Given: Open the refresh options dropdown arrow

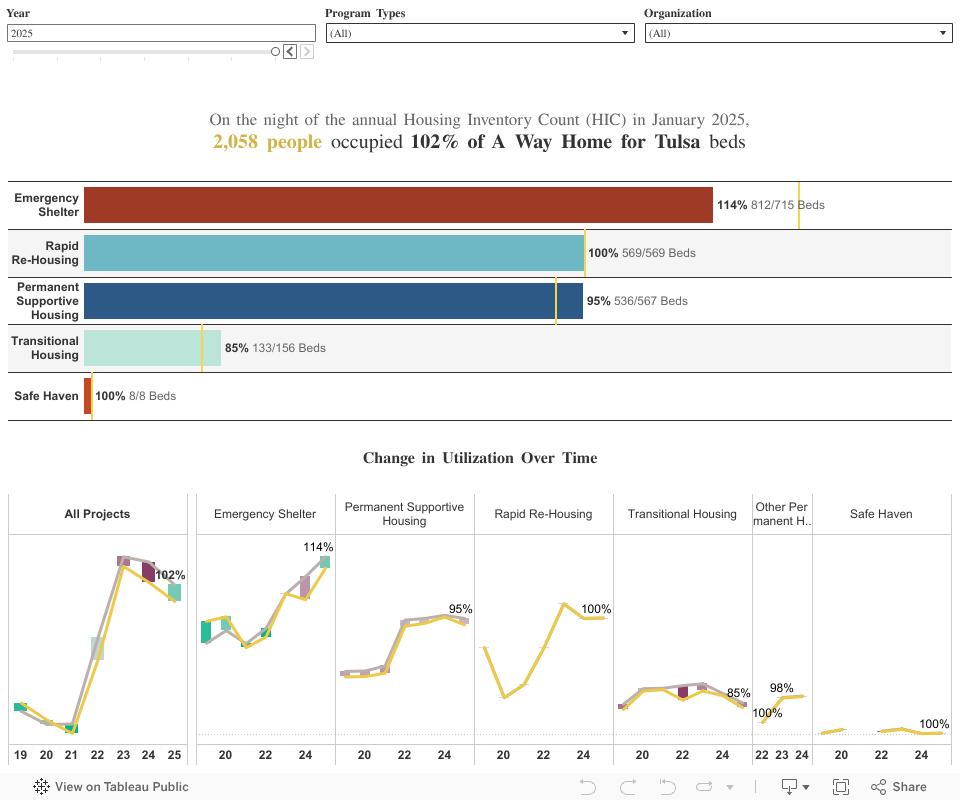Looking at the screenshot, I should 730,787.
